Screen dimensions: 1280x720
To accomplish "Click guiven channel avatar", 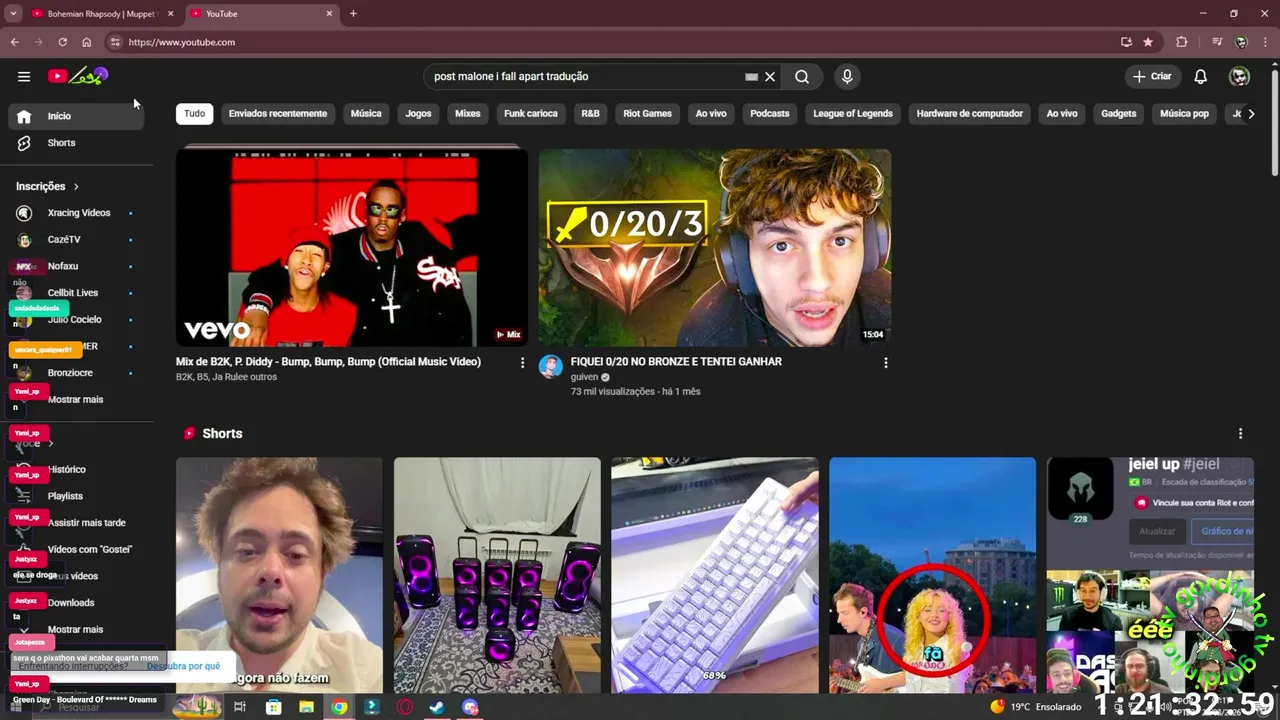I will coord(551,366).
